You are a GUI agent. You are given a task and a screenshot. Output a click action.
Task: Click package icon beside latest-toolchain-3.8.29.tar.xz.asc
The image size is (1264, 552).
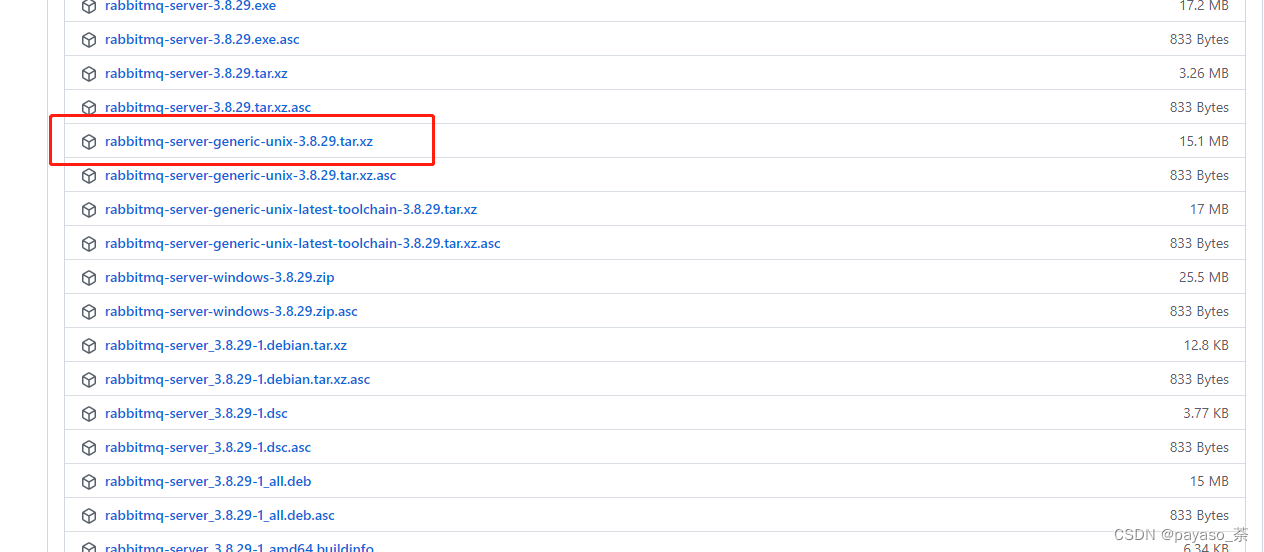click(x=89, y=244)
